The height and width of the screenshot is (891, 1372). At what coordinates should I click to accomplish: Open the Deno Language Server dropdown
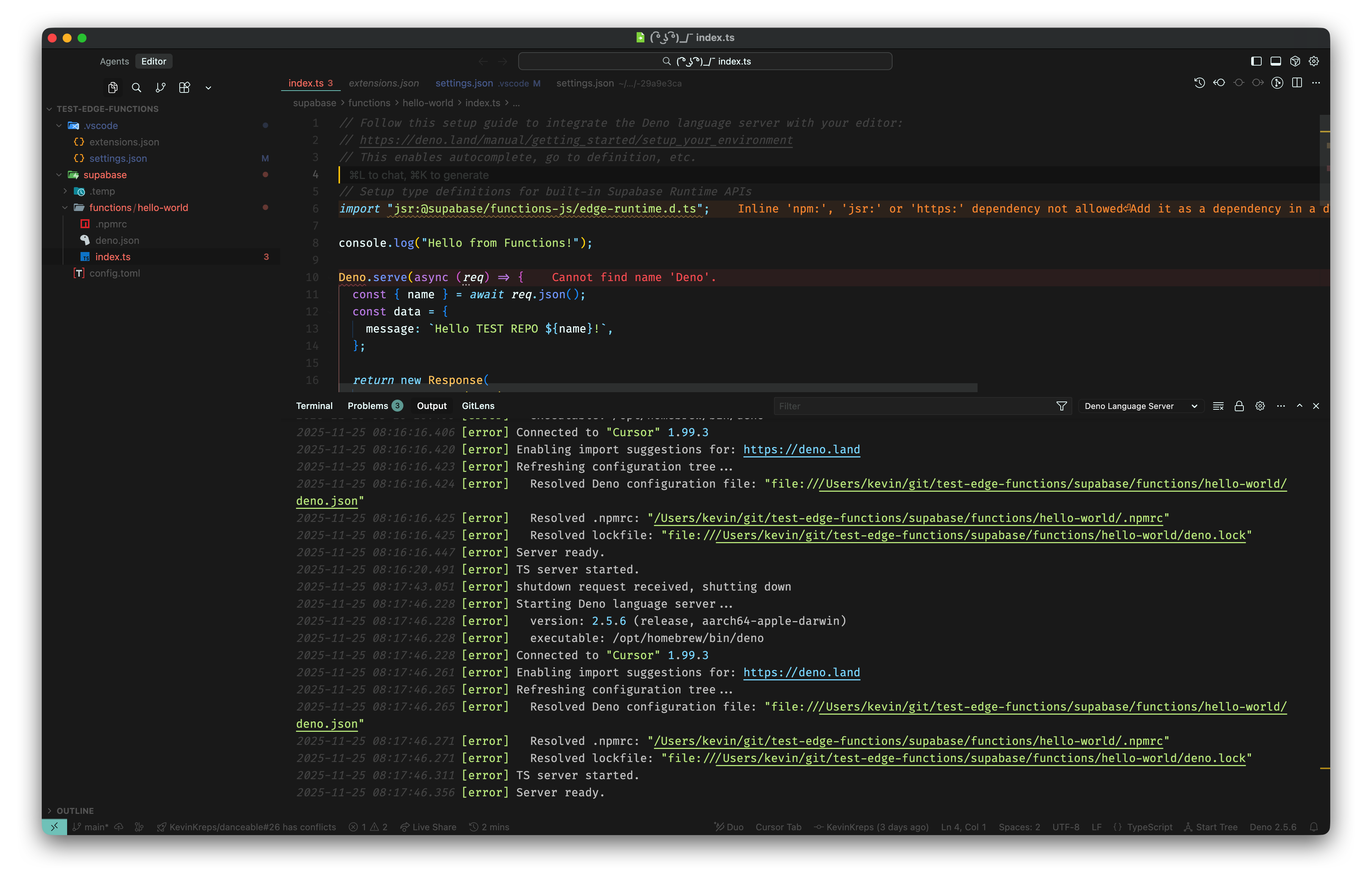pos(1140,406)
